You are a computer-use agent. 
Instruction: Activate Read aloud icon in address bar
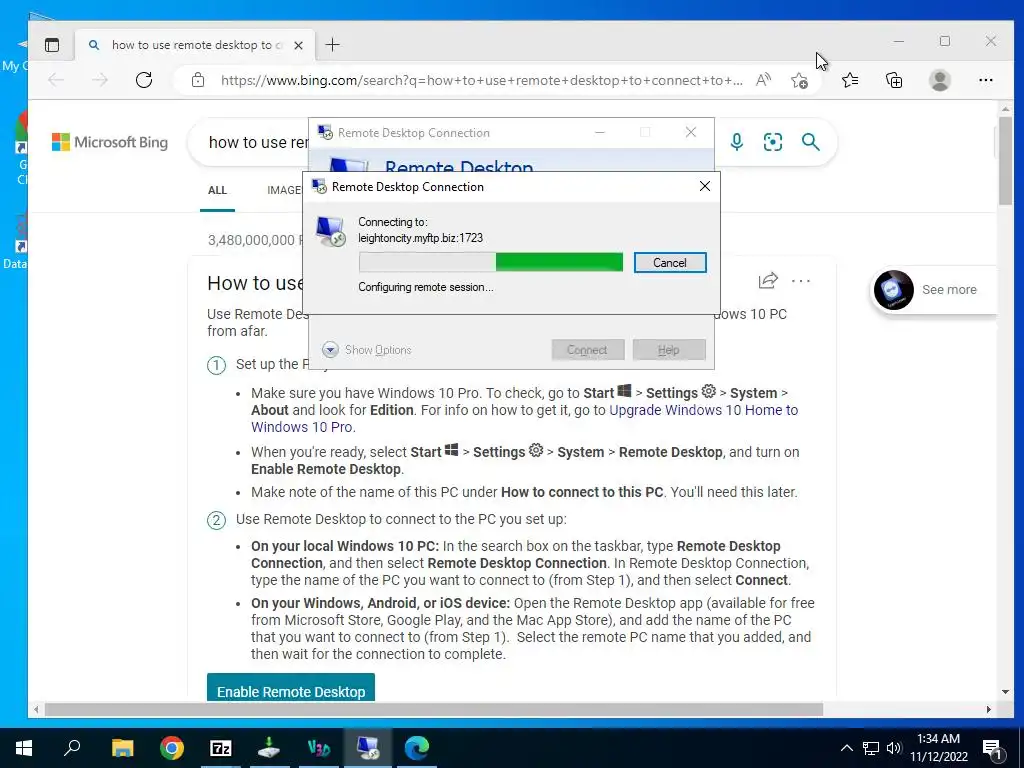763,80
